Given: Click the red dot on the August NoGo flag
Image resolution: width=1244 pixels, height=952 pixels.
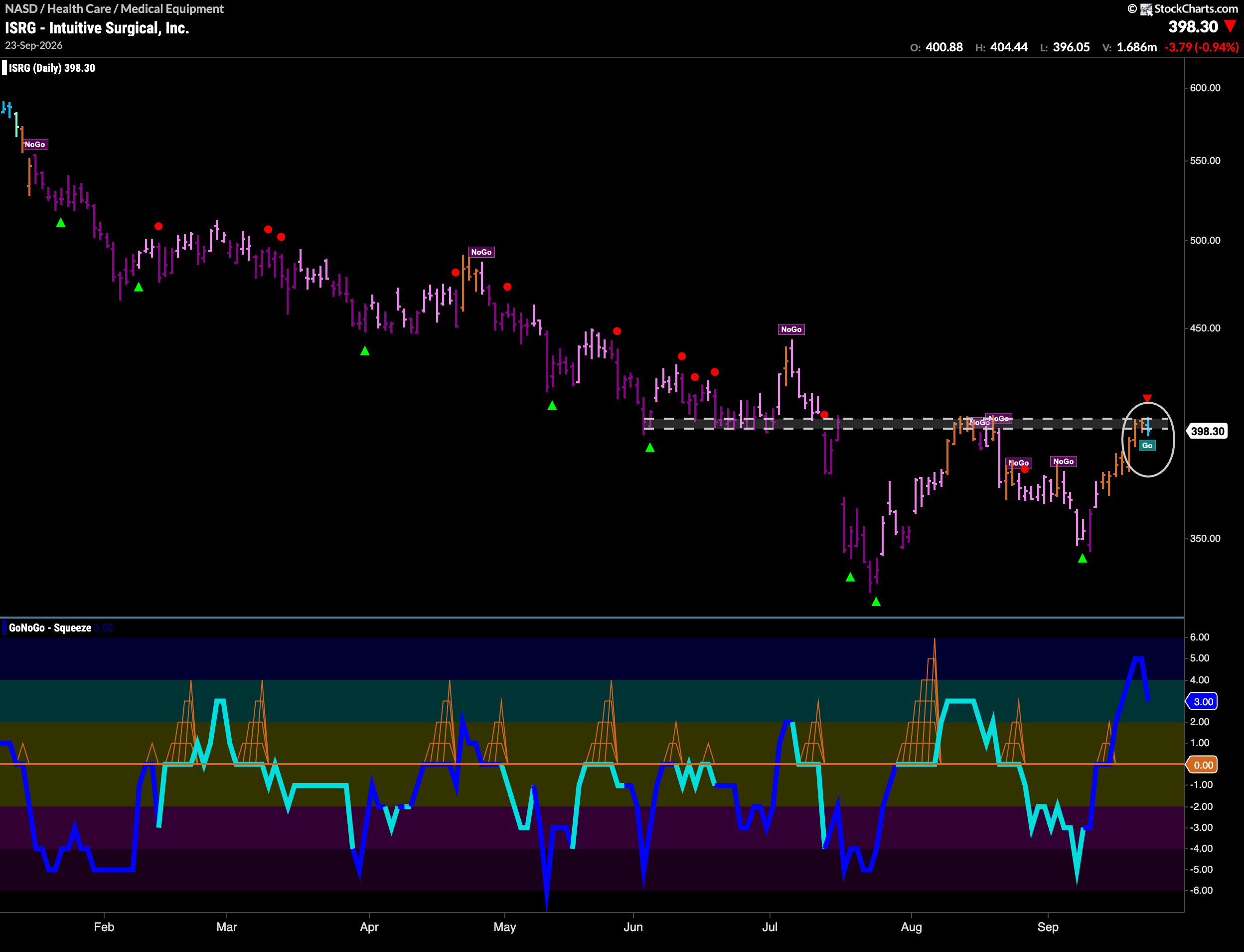Looking at the screenshot, I should [x=1025, y=469].
